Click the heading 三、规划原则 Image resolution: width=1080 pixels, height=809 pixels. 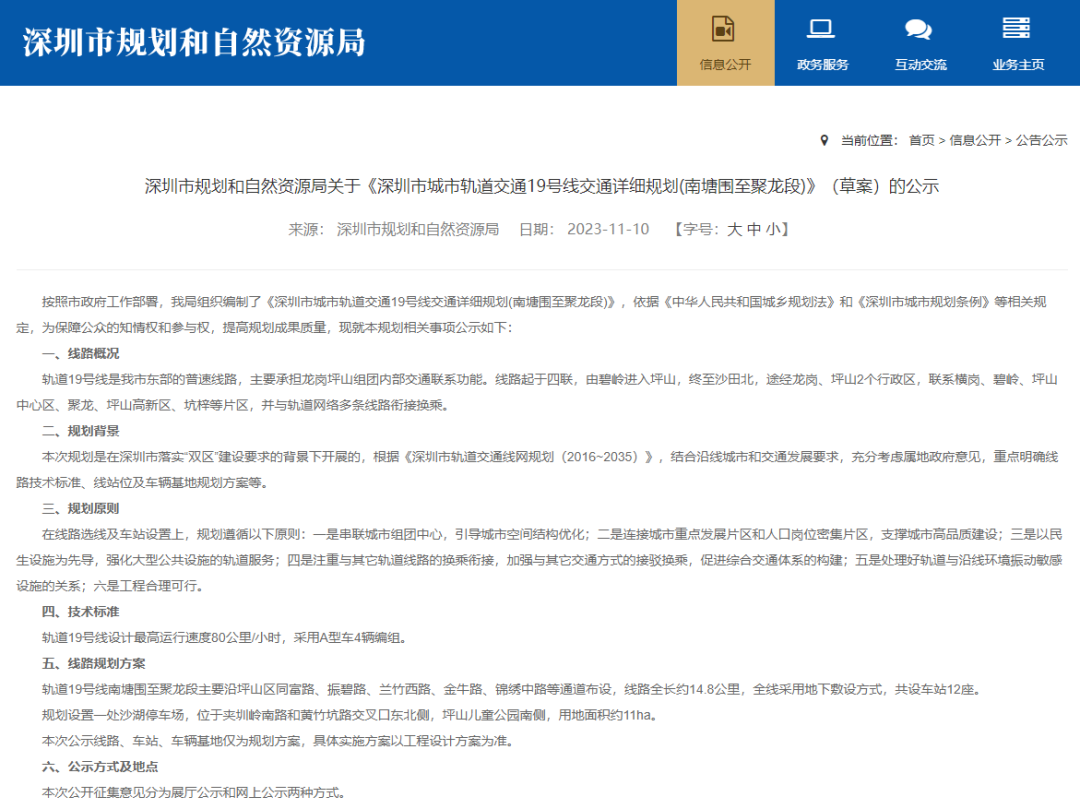point(81,509)
